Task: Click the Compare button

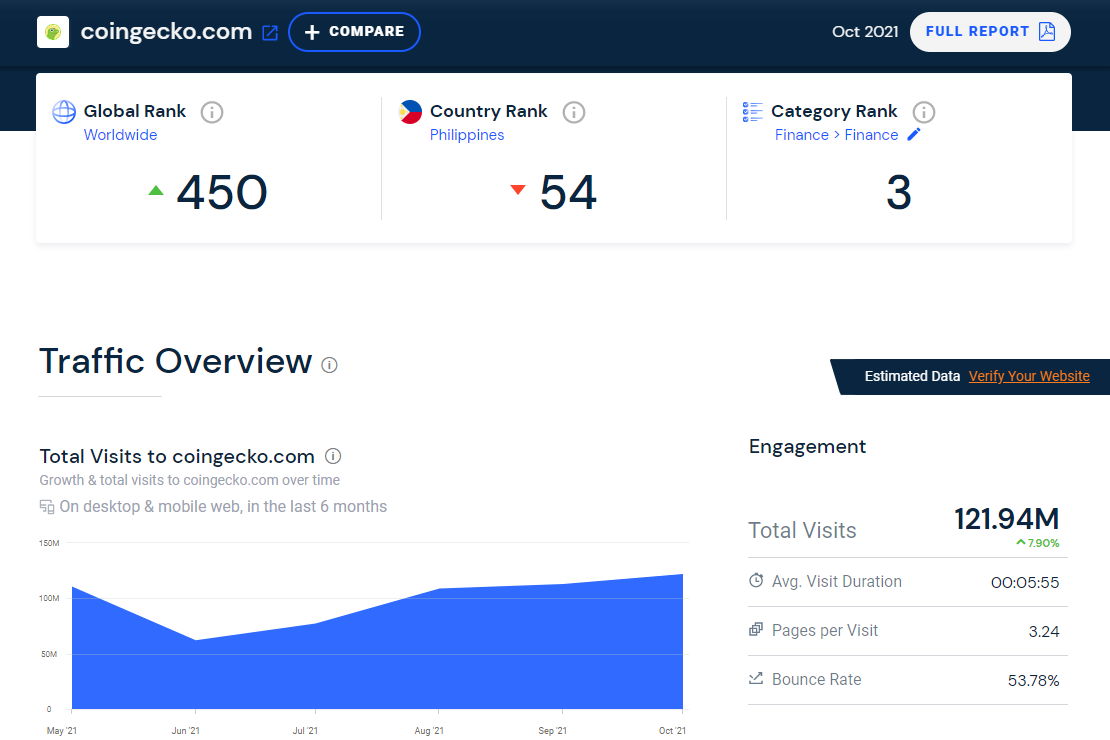Action: coord(354,32)
